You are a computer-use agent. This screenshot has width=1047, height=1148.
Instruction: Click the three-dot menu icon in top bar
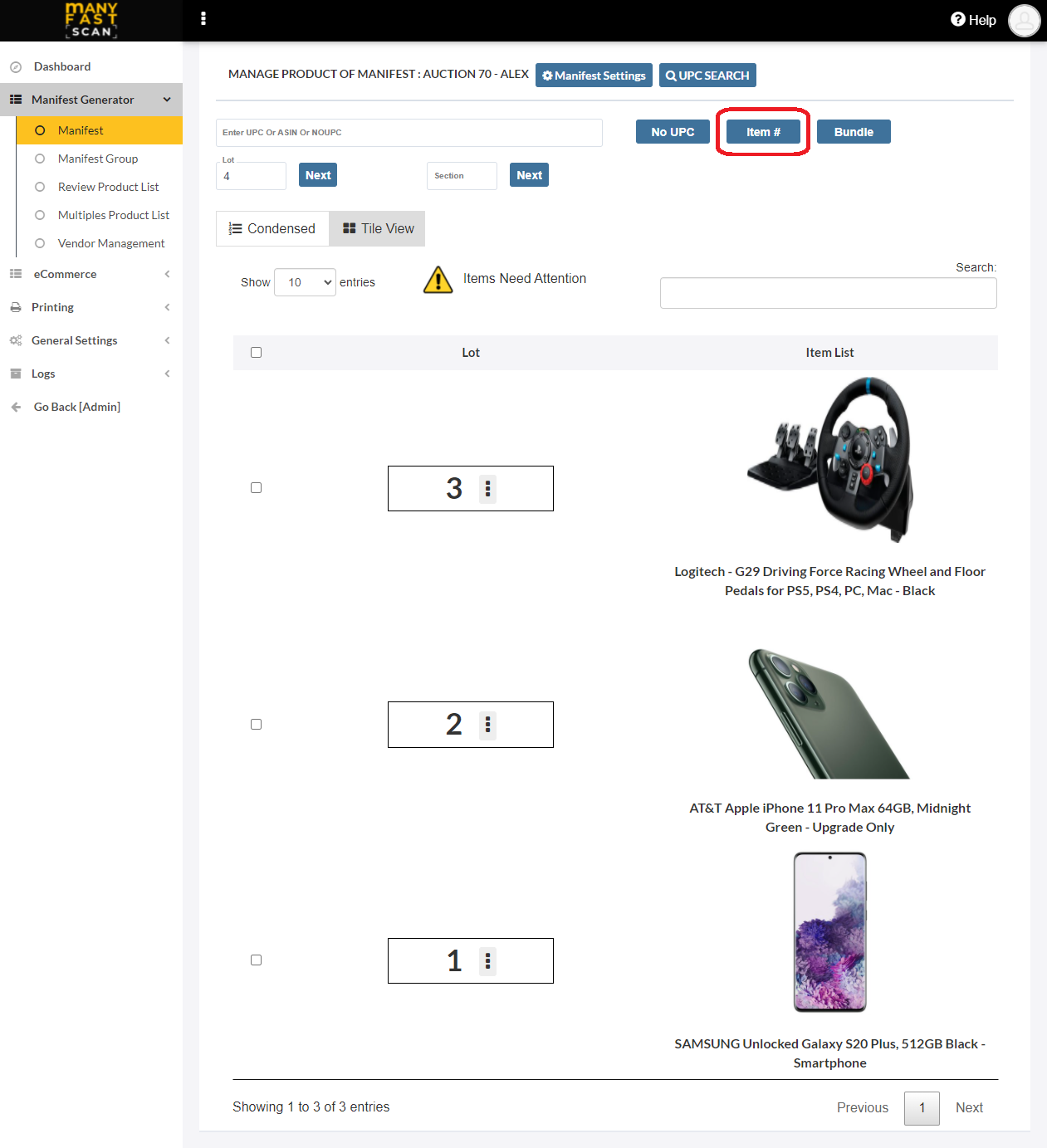203,19
